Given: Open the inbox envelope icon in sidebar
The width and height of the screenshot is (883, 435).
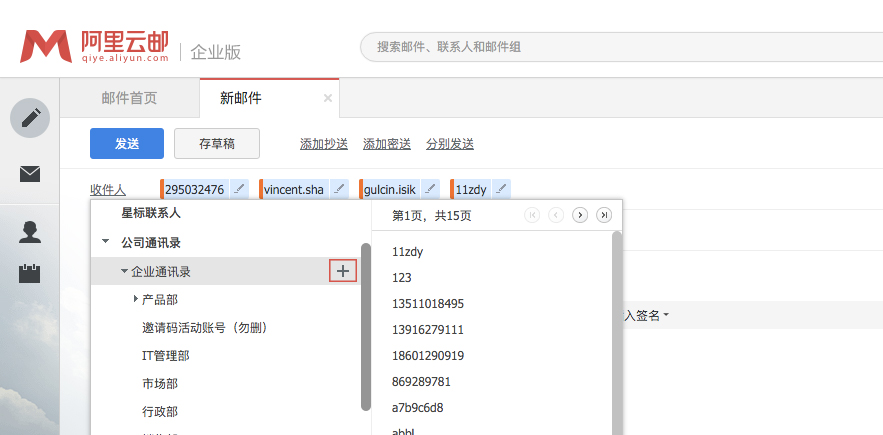Looking at the screenshot, I should [x=30, y=174].
